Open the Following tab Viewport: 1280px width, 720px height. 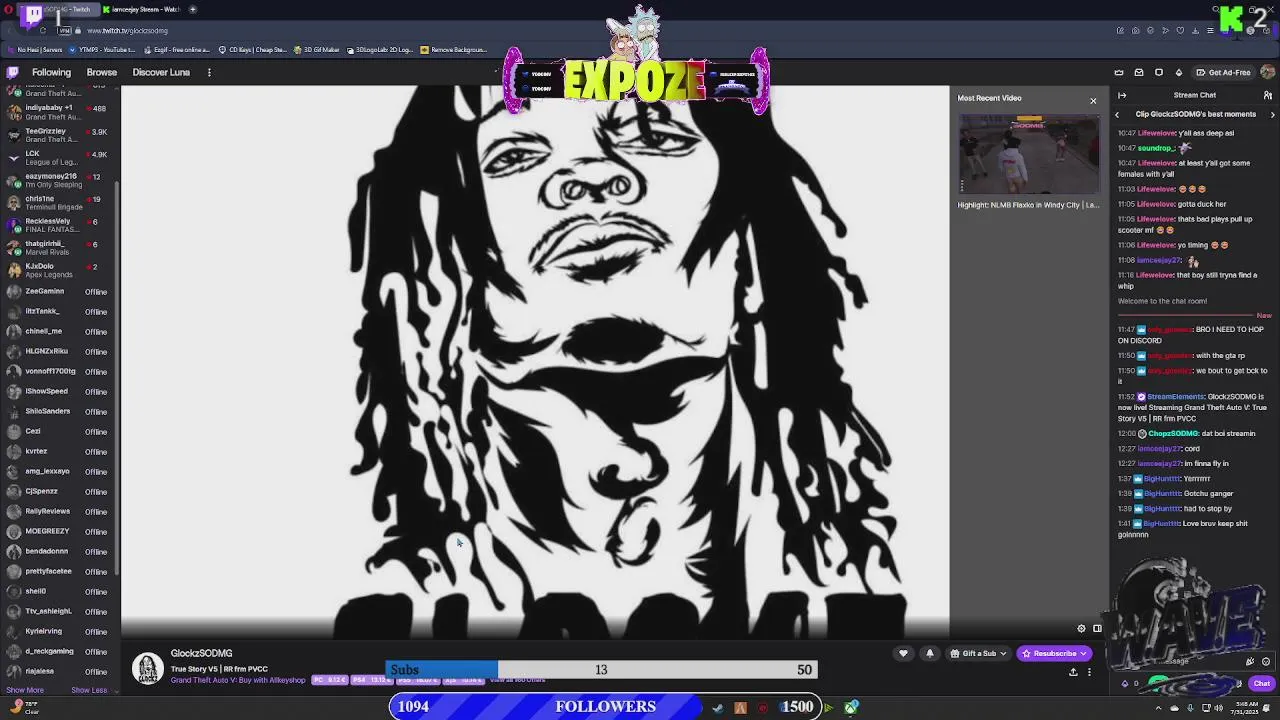[x=51, y=72]
